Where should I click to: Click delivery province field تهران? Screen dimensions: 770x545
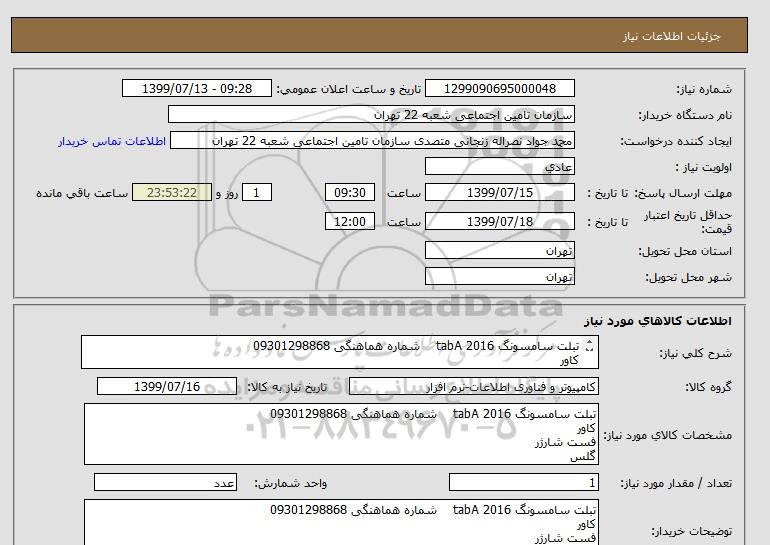click(499, 251)
